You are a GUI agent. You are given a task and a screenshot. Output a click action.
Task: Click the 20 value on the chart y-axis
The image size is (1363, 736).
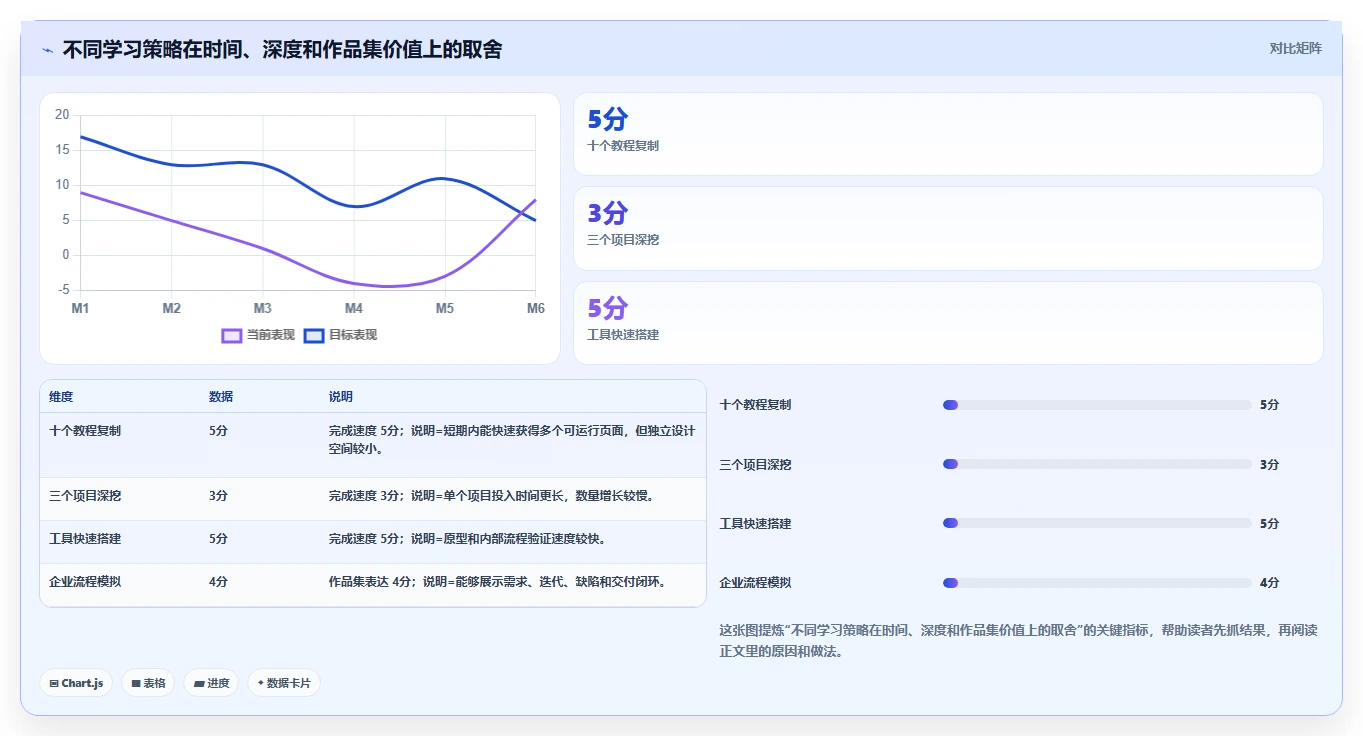click(62, 115)
